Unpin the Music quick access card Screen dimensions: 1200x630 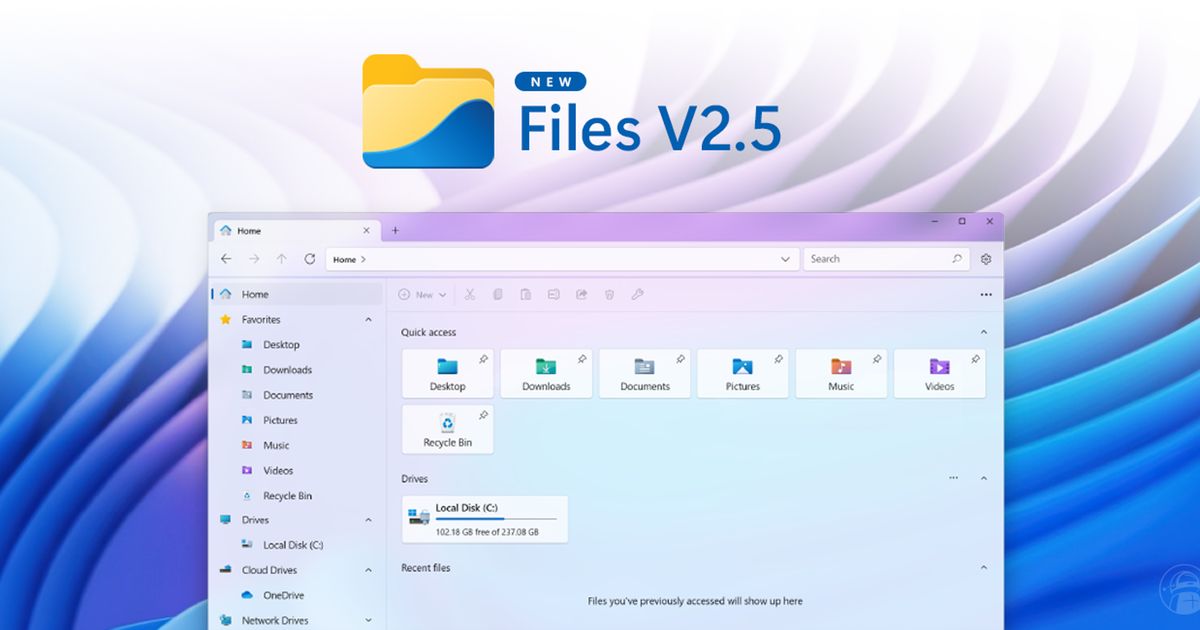click(877, 359)
